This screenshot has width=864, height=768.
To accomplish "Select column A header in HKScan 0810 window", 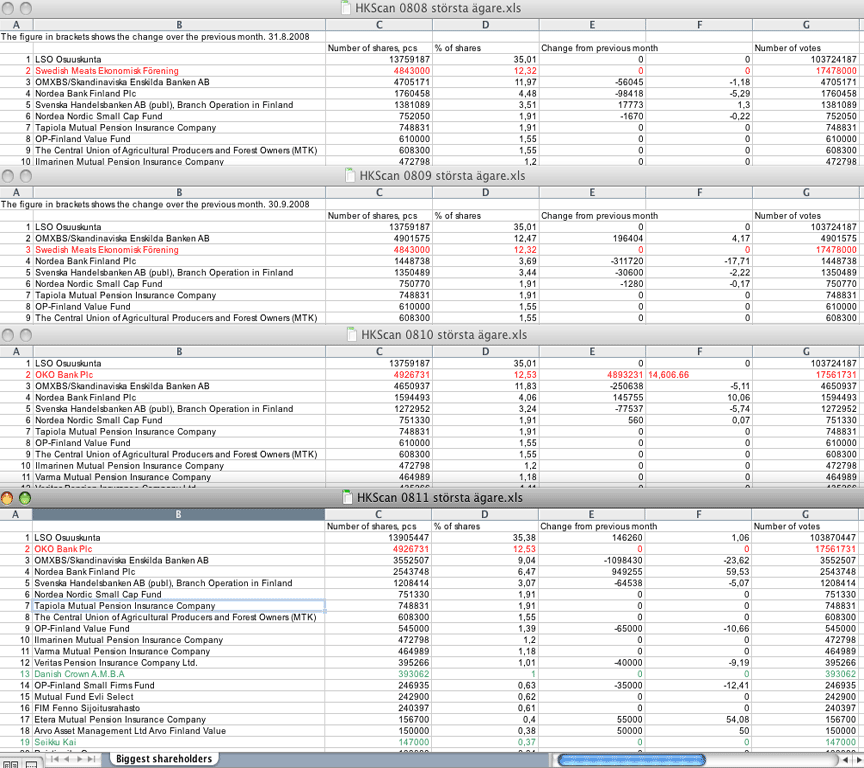I will (x=17, y=351).
